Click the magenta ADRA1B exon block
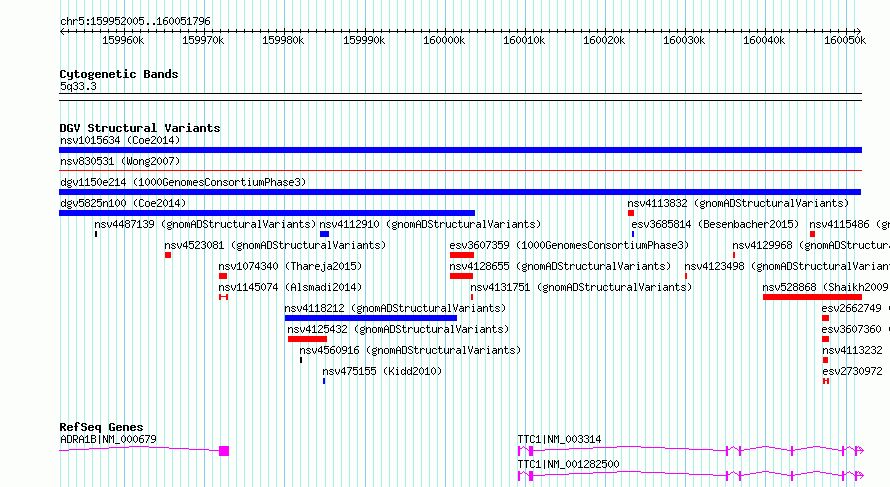The height and width of the screenshot is (487, 890). point(224,451)
